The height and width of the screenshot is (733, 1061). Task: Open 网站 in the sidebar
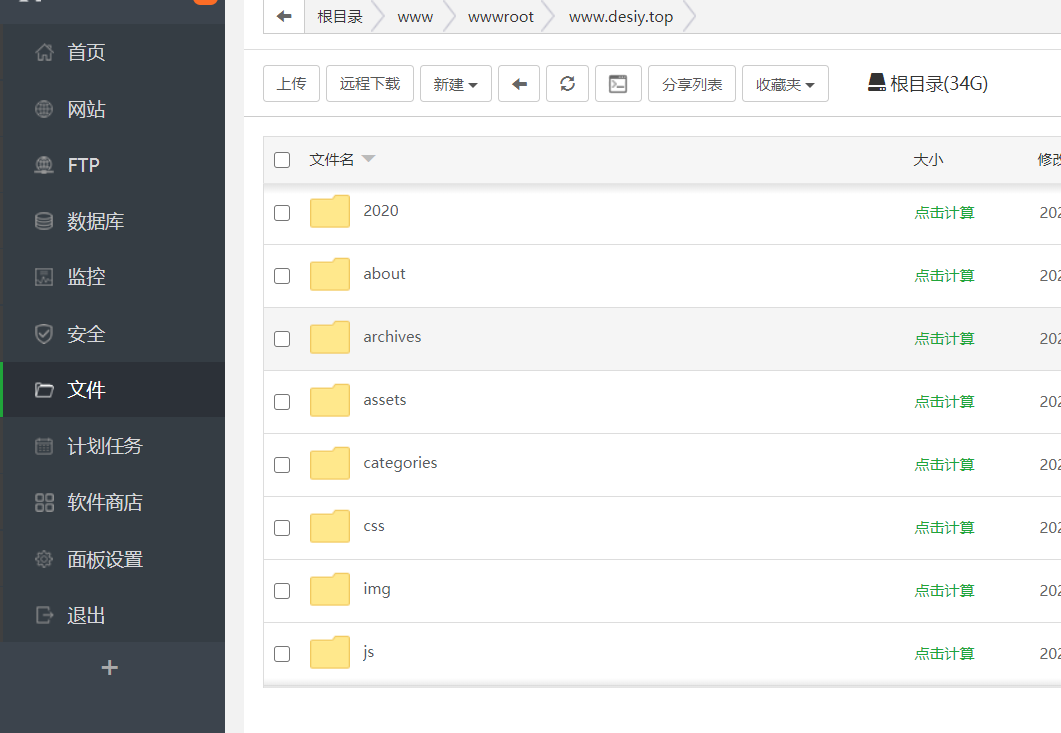pos(86,109)
